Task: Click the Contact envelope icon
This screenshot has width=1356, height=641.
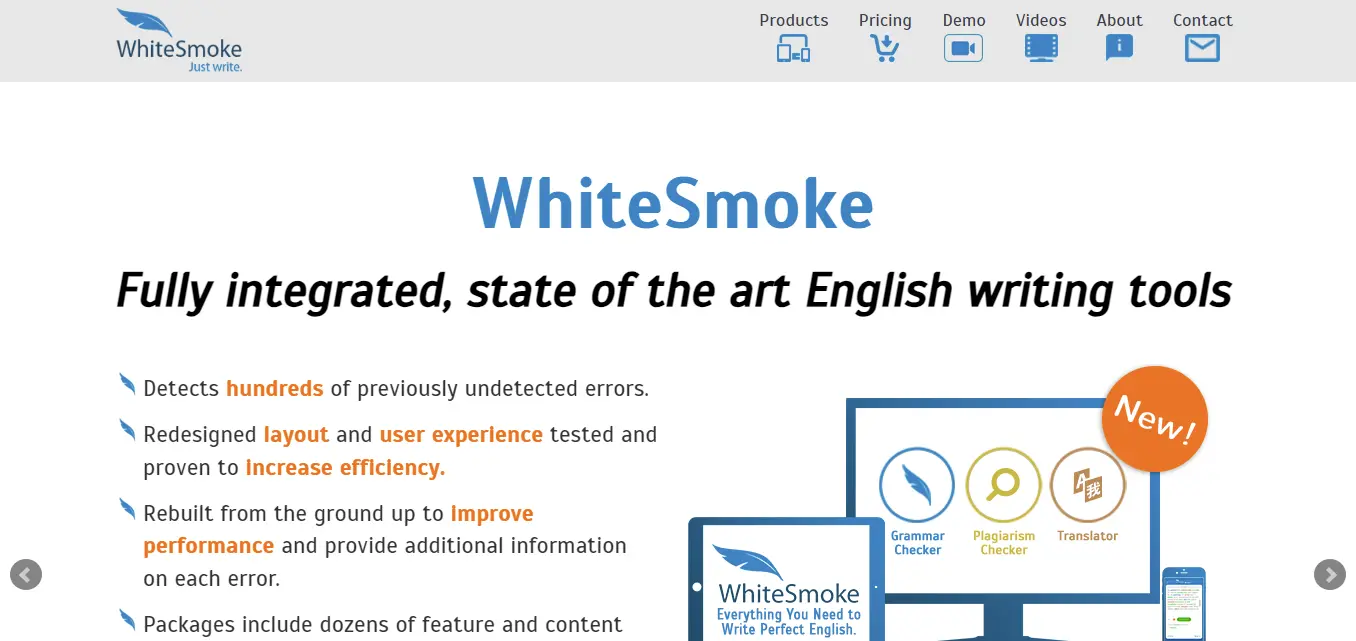Action: click(x=1202, y=48)
